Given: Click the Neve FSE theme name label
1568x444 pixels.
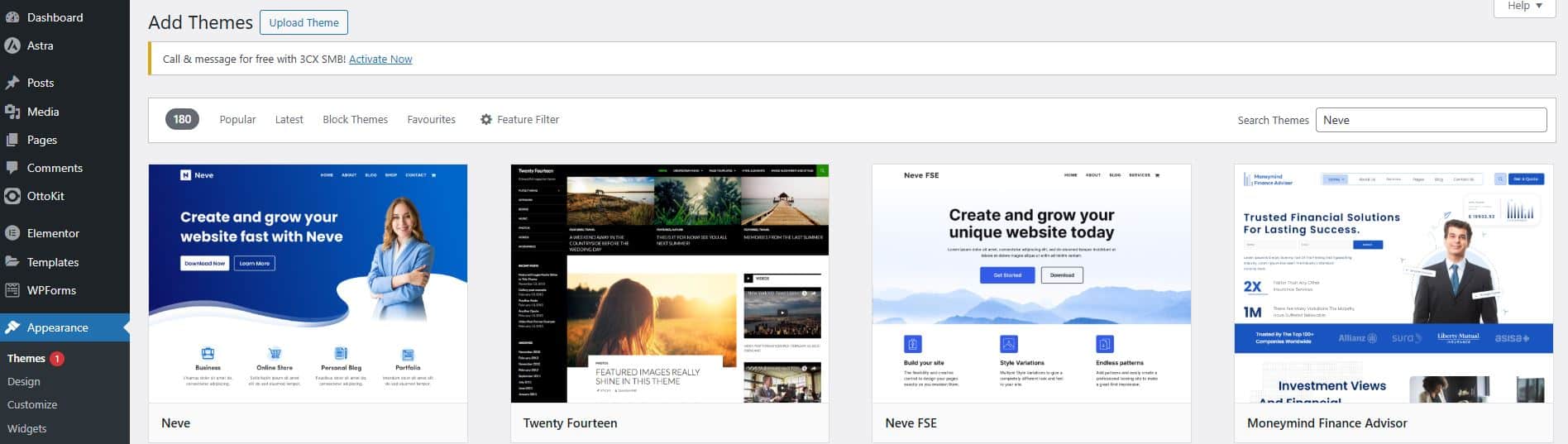Looking at the screenshot, I should 911,423.
